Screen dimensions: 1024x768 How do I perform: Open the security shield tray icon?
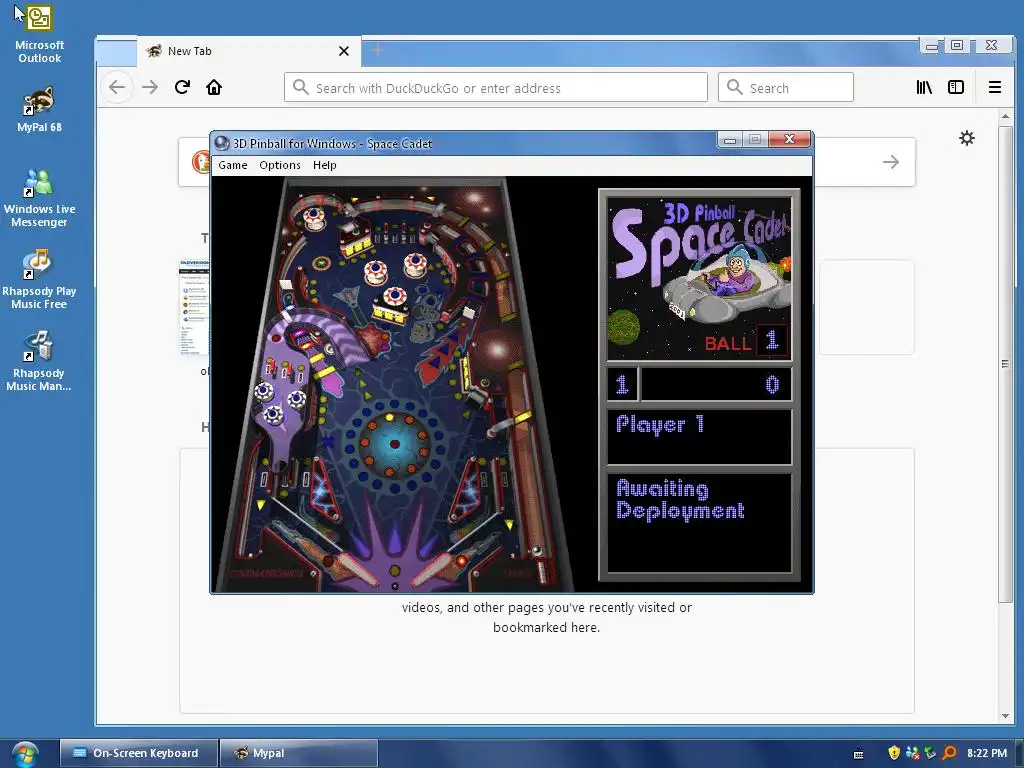pos(894,753)
